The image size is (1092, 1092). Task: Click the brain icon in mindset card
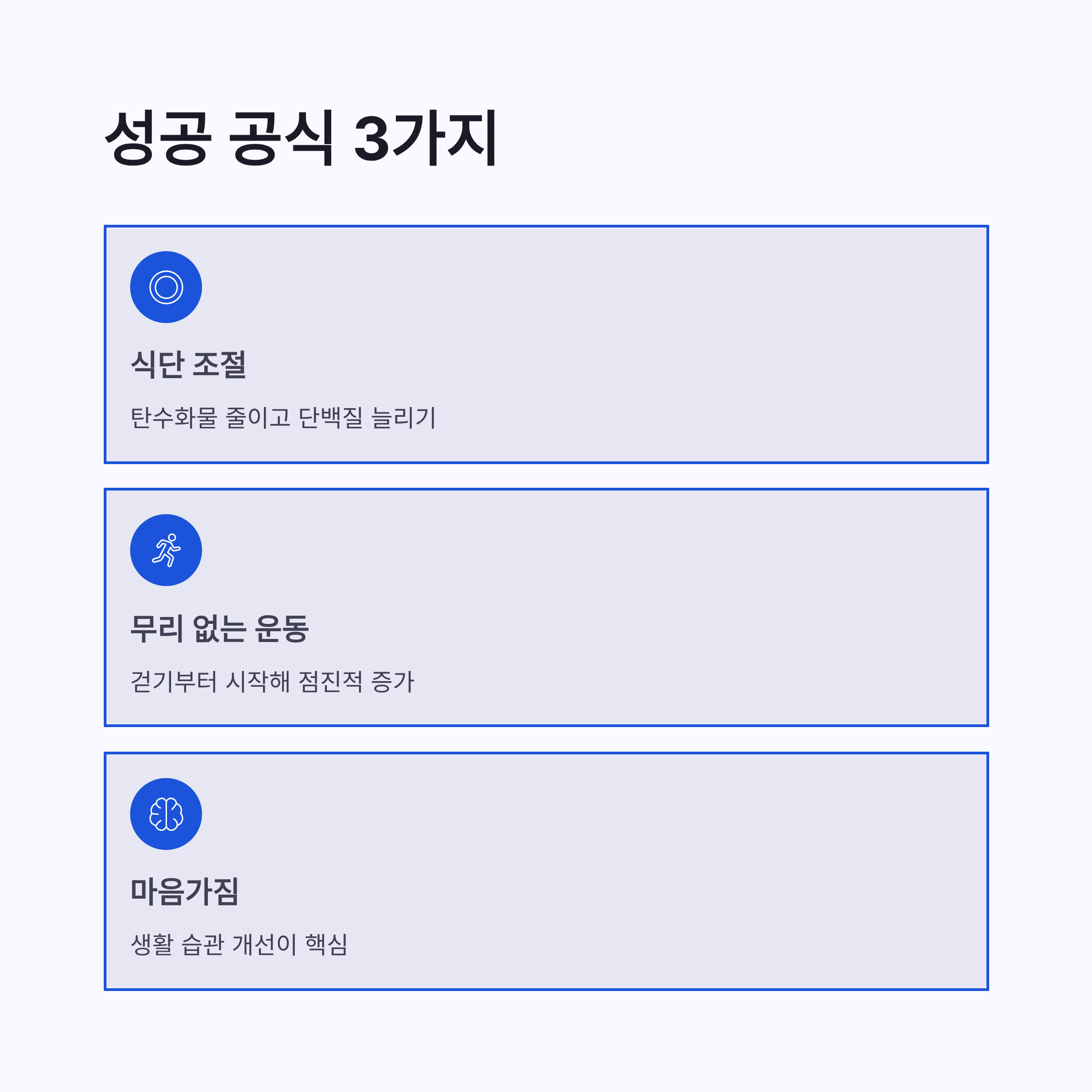point(166,814)
